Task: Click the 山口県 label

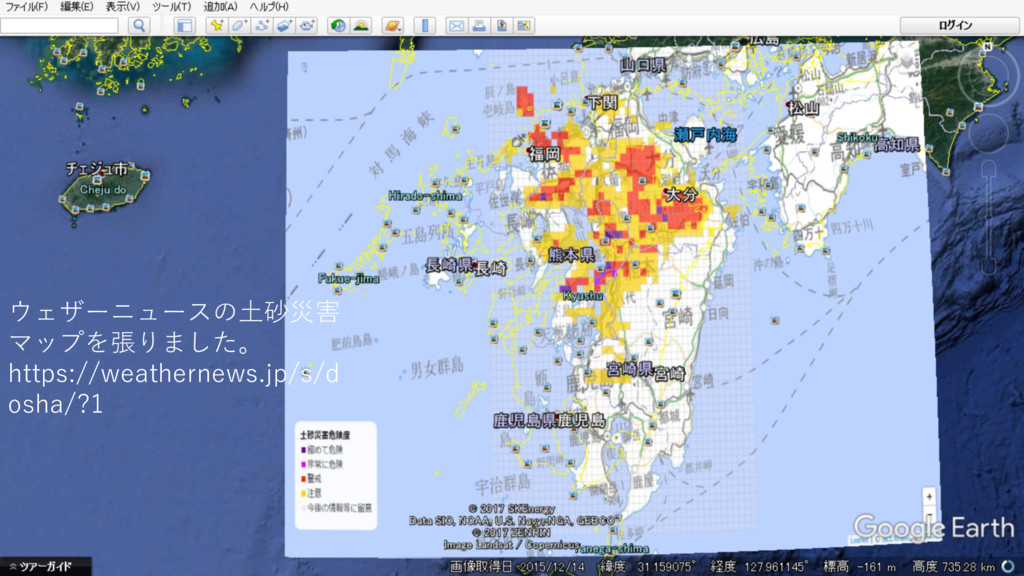Action: point(643,65)
